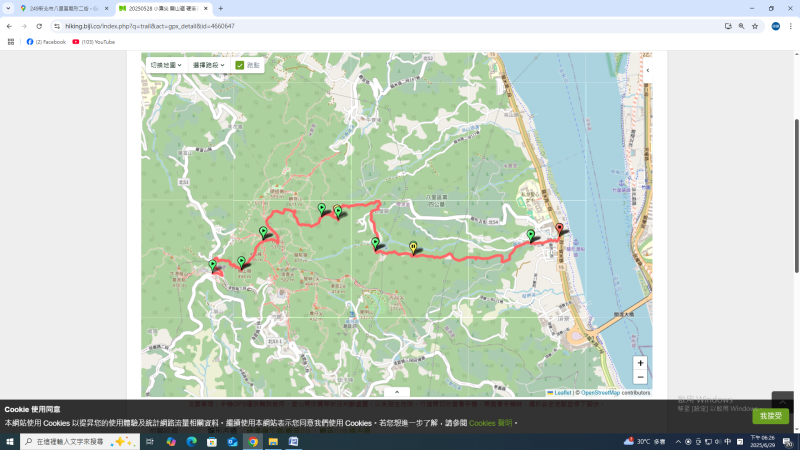Open Outlook from the Windows taskbar
Viewport: 800px width, 450px height.
pos(232,441)
